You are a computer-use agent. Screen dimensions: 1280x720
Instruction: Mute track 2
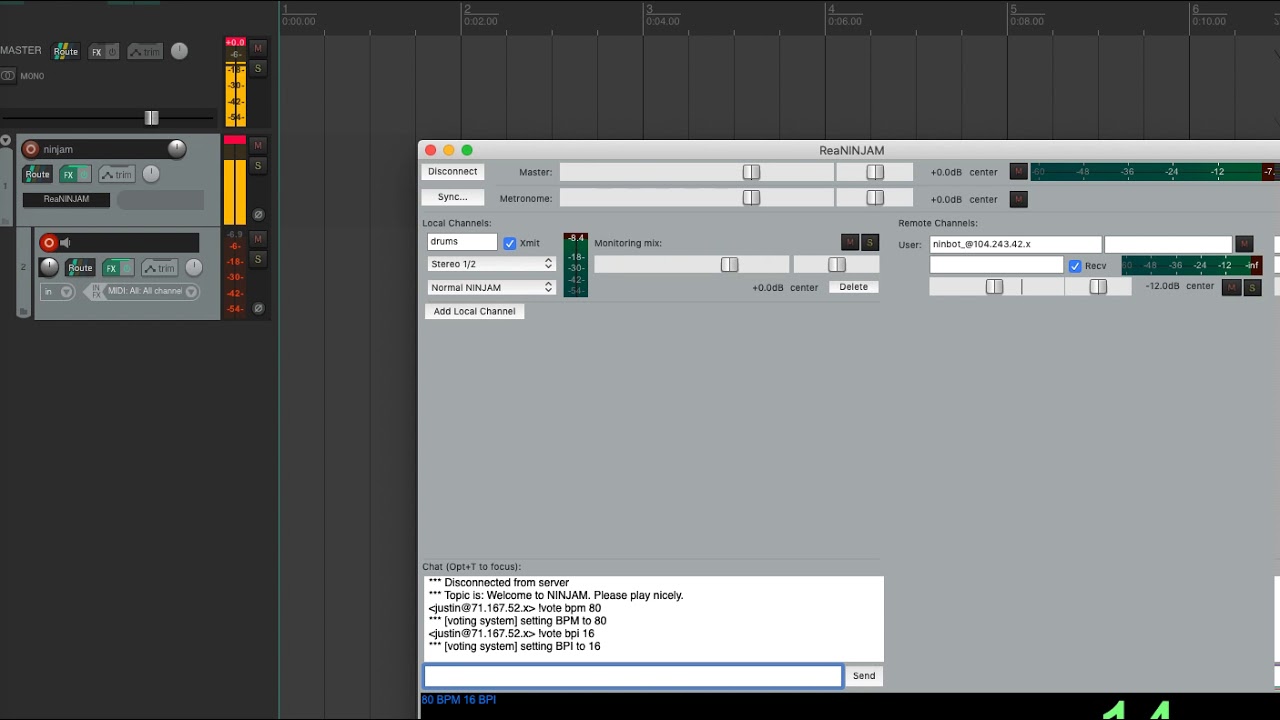pos(258,239)
